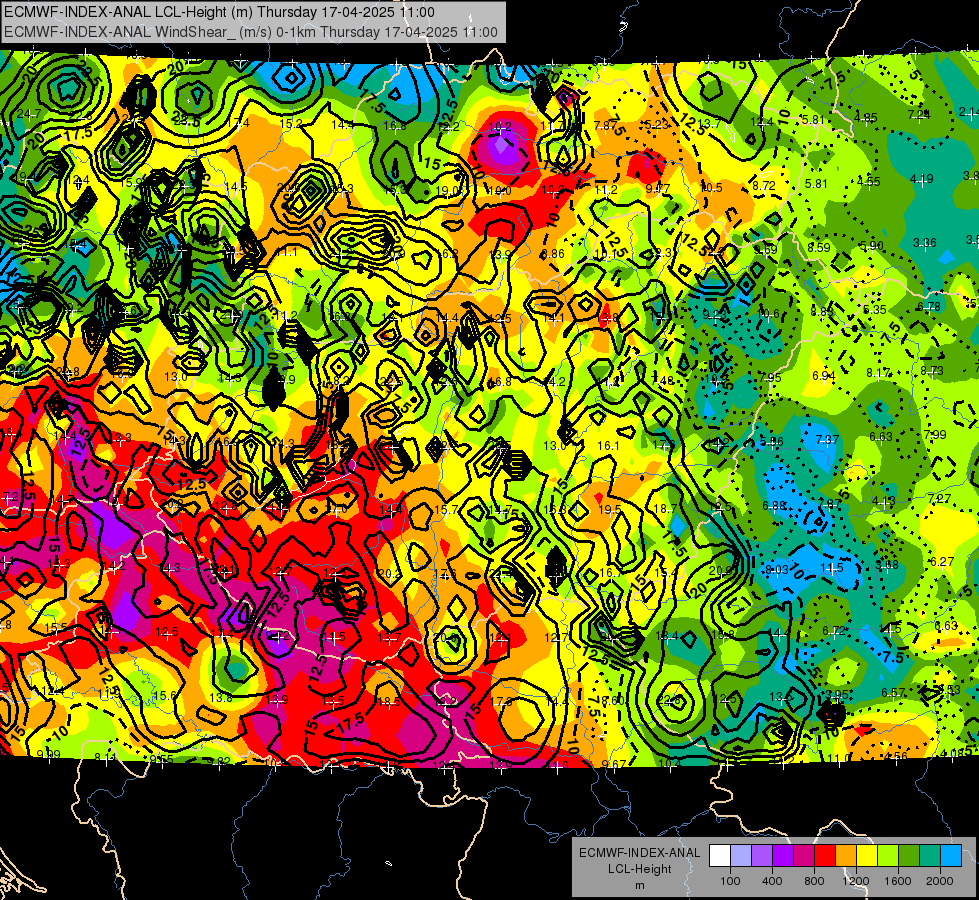979x900 pixels.
Task: Click the map value 7.37
Action: point(827,440)
